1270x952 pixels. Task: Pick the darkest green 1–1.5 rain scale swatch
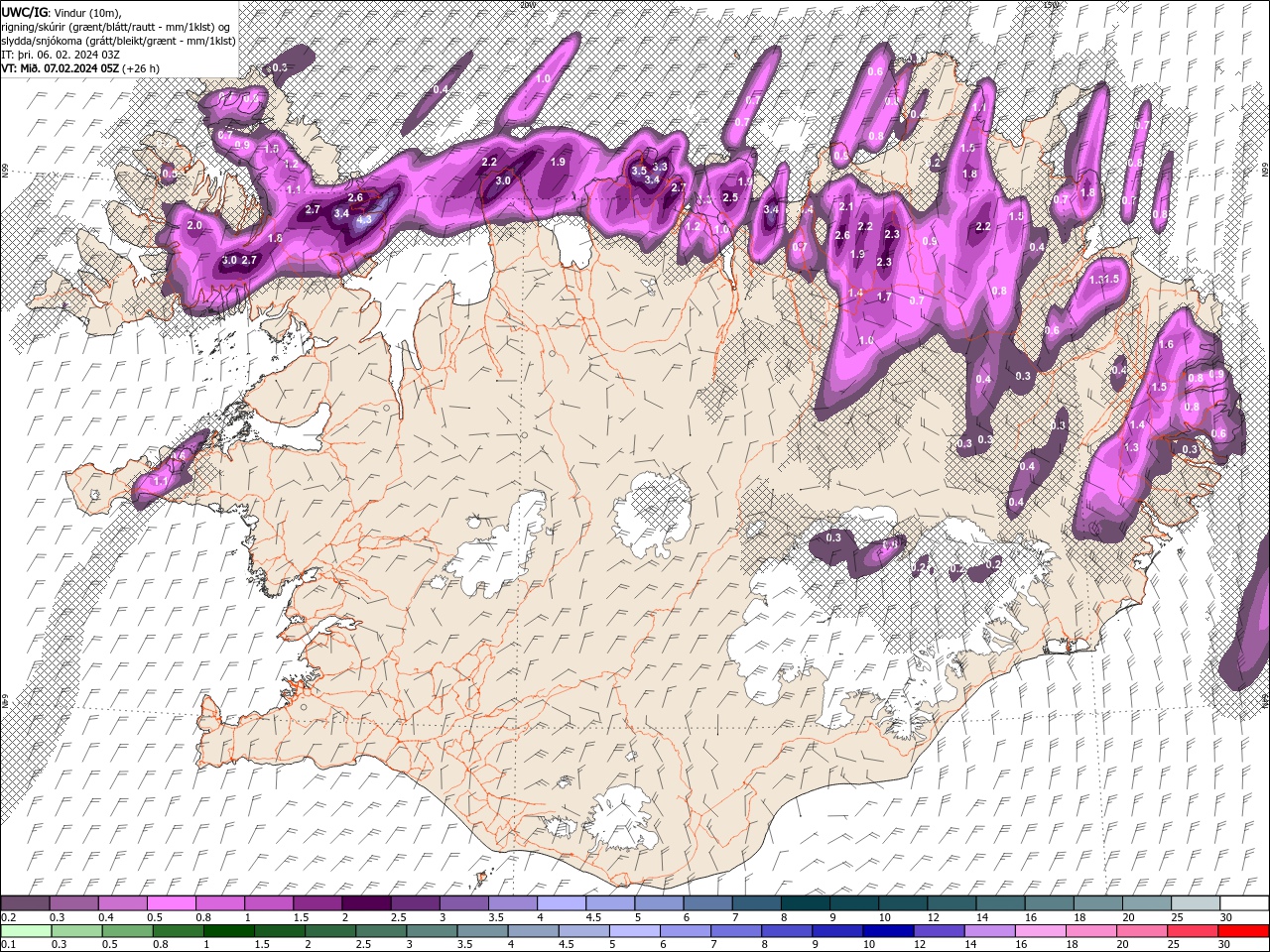point(229,931)
